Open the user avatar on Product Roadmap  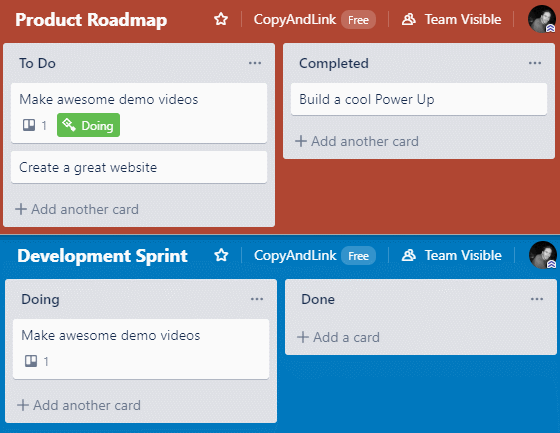(x=542, y=19)
